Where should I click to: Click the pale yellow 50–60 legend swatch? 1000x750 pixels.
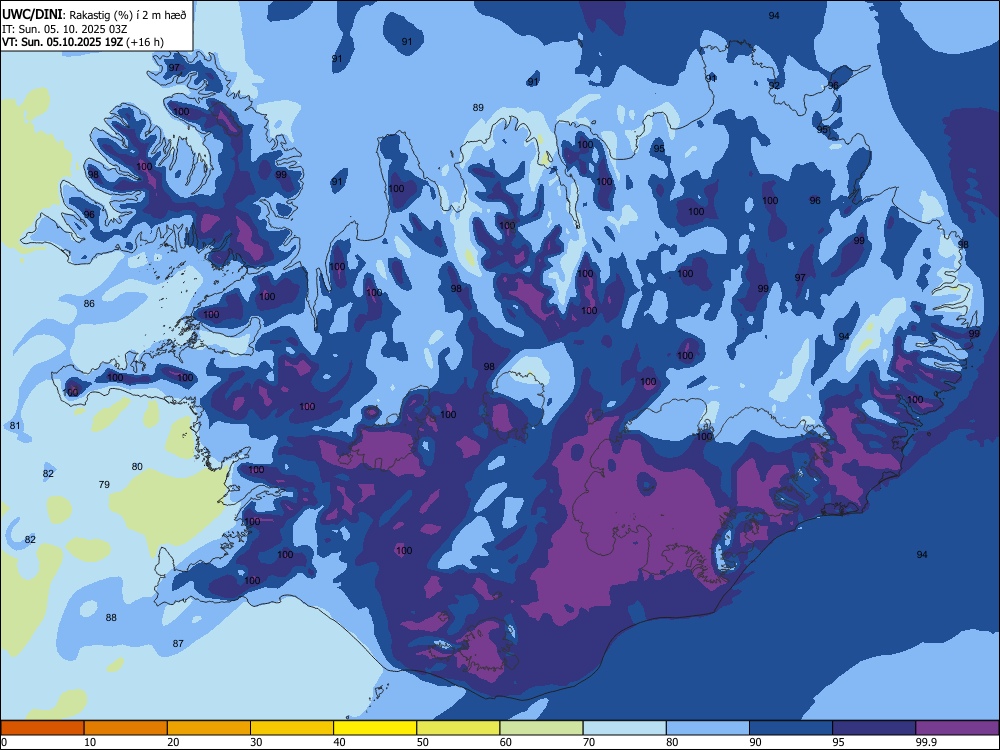459,728
